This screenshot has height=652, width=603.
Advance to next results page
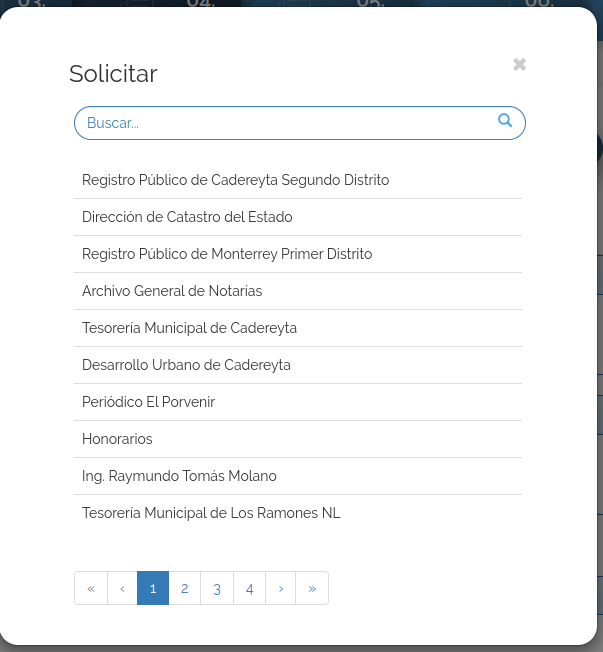281,588
